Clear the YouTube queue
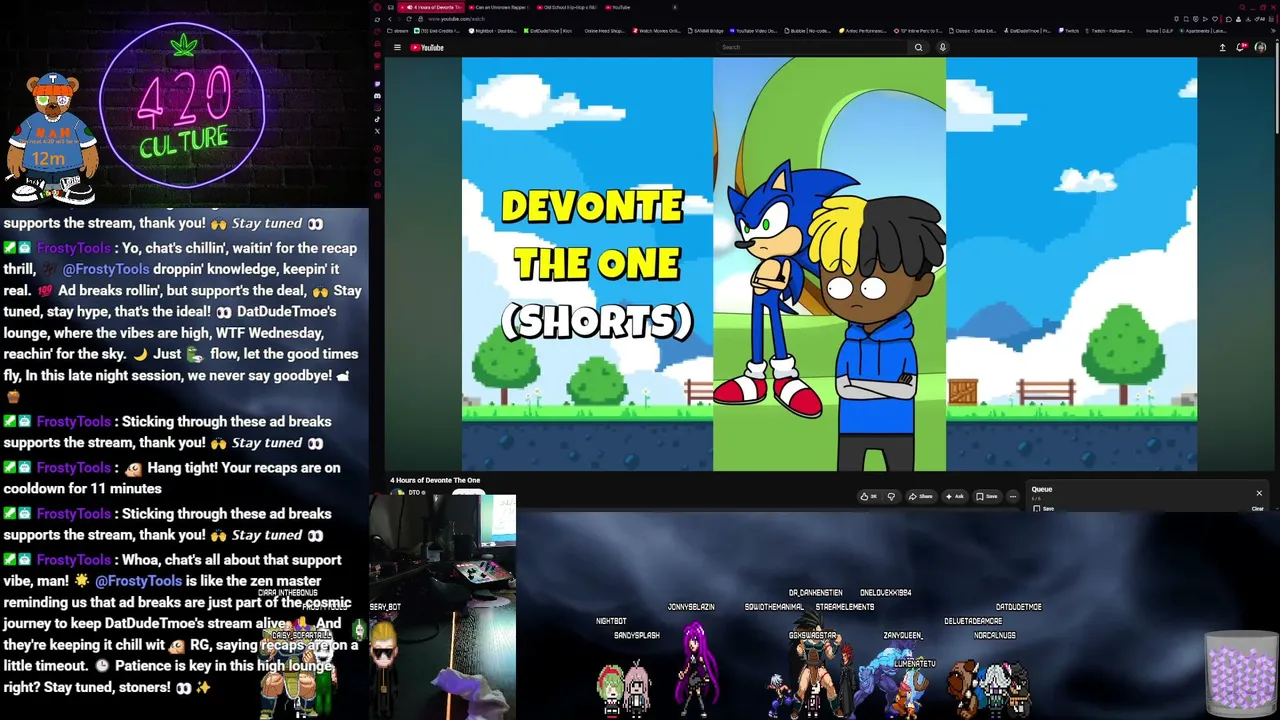Viewport: 1280px width, 720px height. pos(1257,508)
